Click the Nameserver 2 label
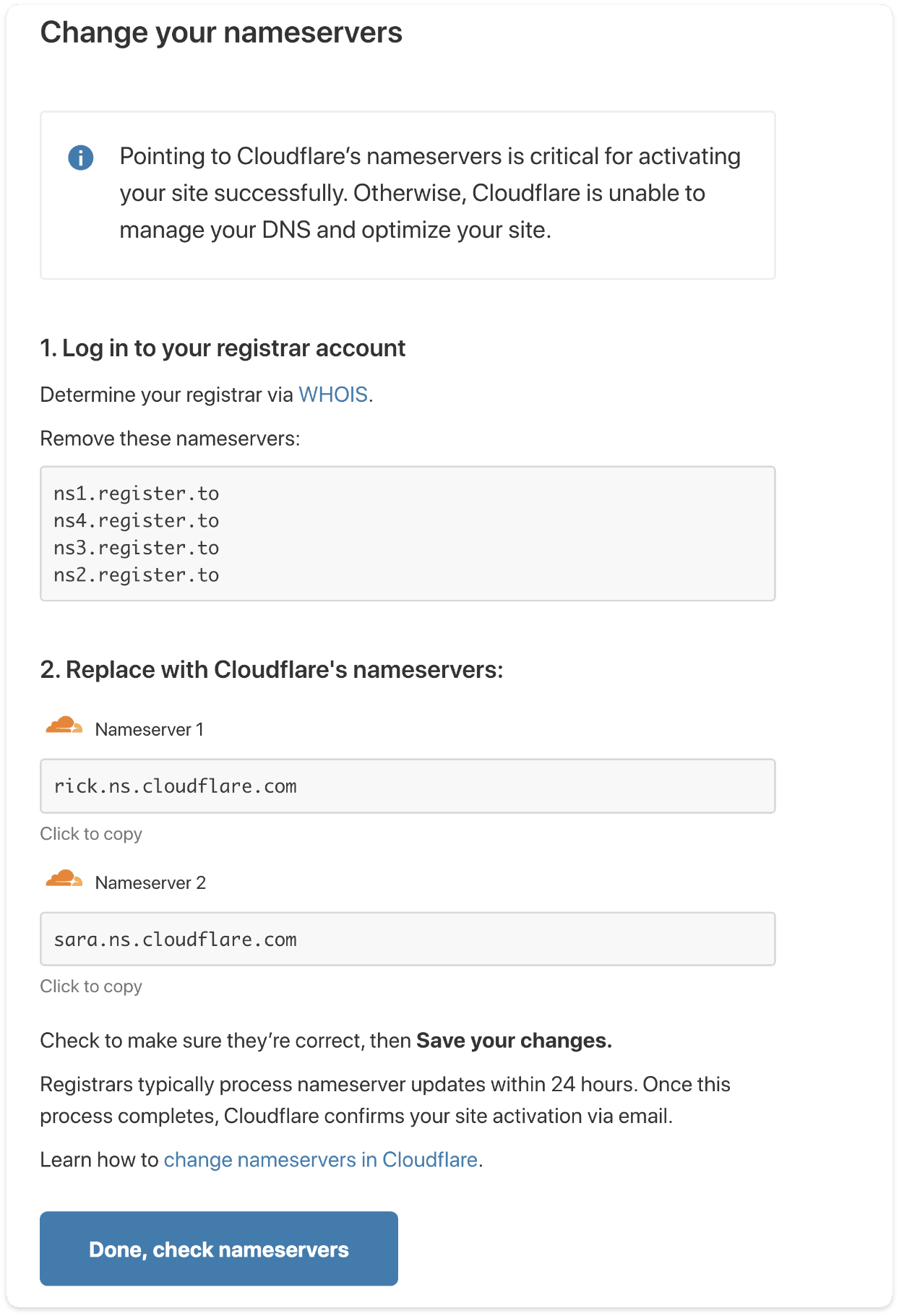The height and width of the screenshot is (1316, 899). coord(150,882)
